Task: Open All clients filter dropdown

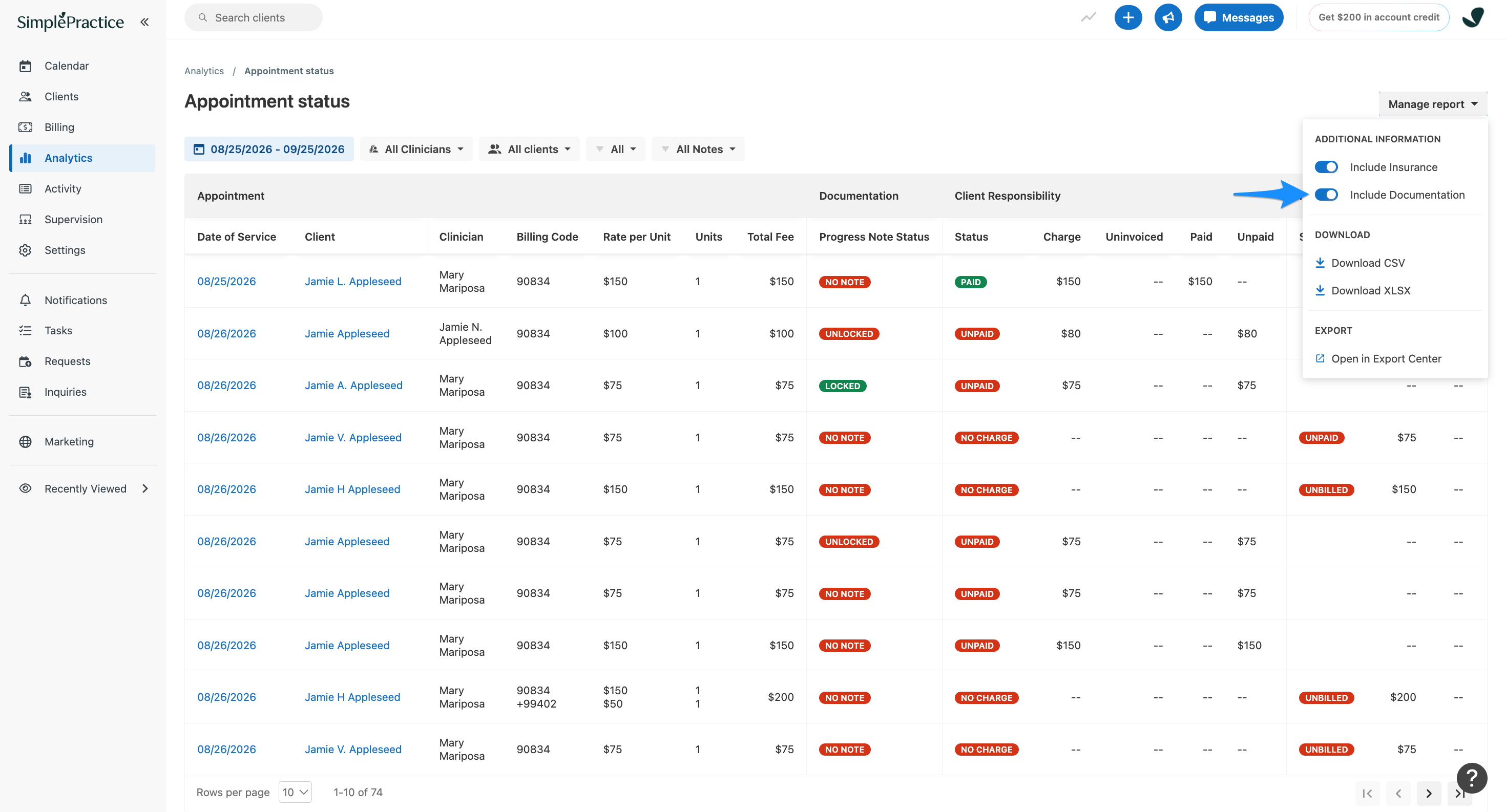Action: pyautogui.click(x=529, y=149)
